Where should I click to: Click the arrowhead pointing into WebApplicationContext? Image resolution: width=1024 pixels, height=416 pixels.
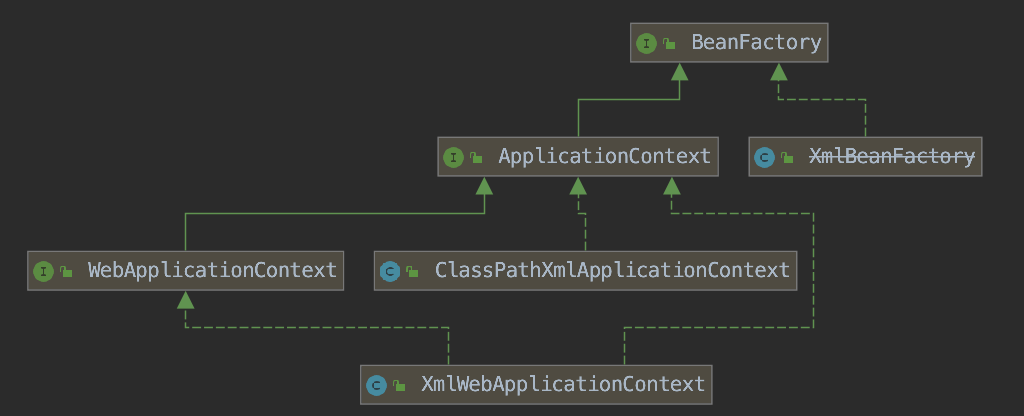tap(185, 300)
